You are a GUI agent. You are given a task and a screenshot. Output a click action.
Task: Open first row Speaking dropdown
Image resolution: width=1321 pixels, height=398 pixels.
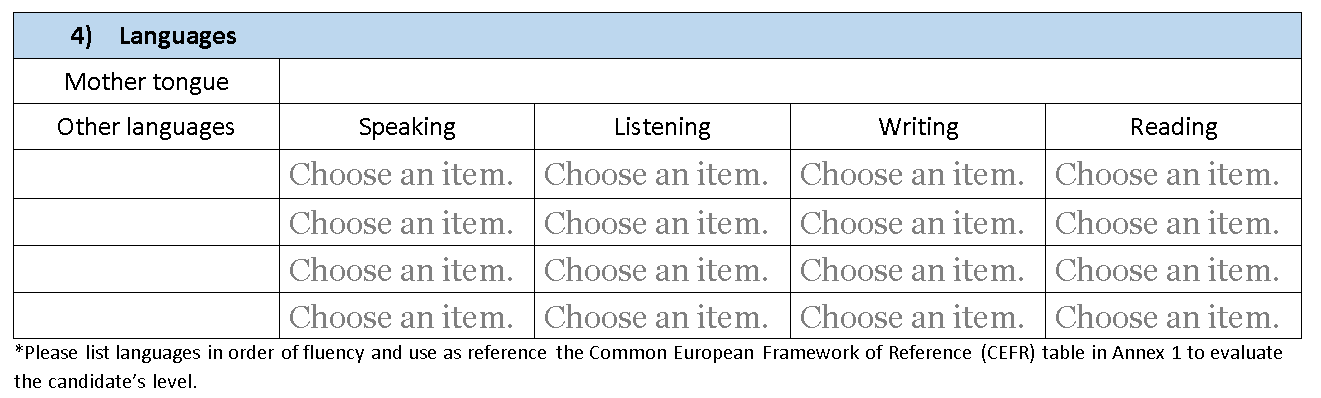(401, 175)
